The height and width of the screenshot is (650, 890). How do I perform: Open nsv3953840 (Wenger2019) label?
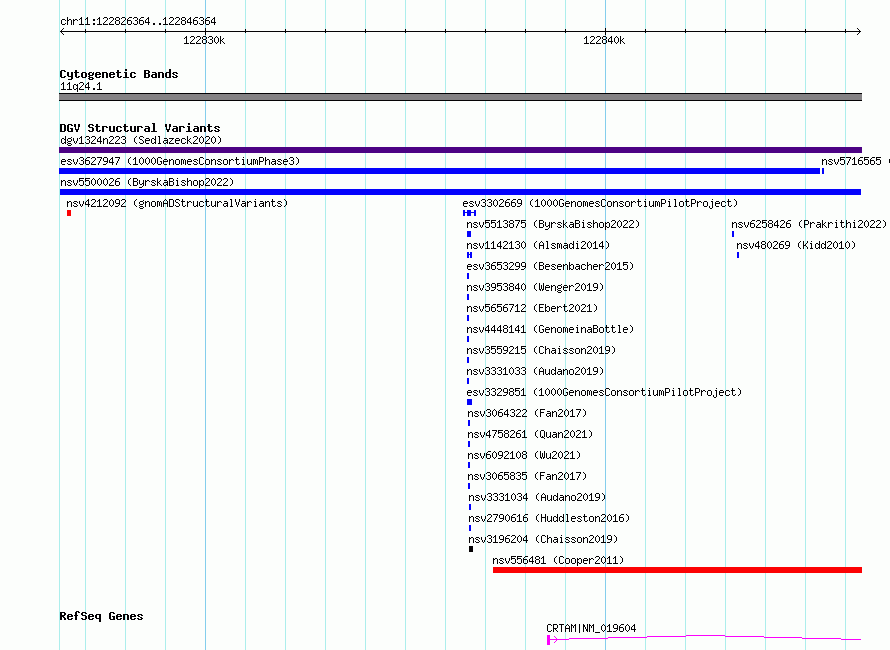(535, 287)
